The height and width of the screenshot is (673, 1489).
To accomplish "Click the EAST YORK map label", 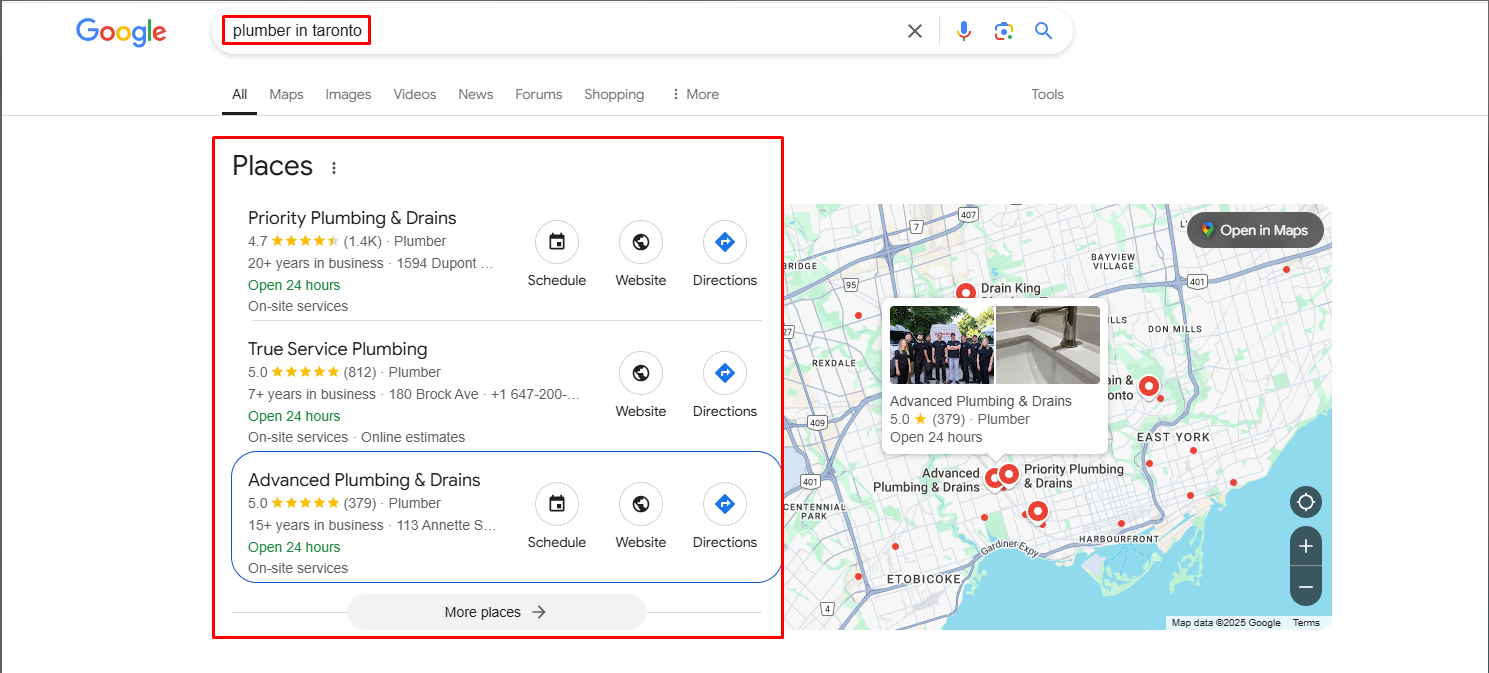I will 1173,437.
